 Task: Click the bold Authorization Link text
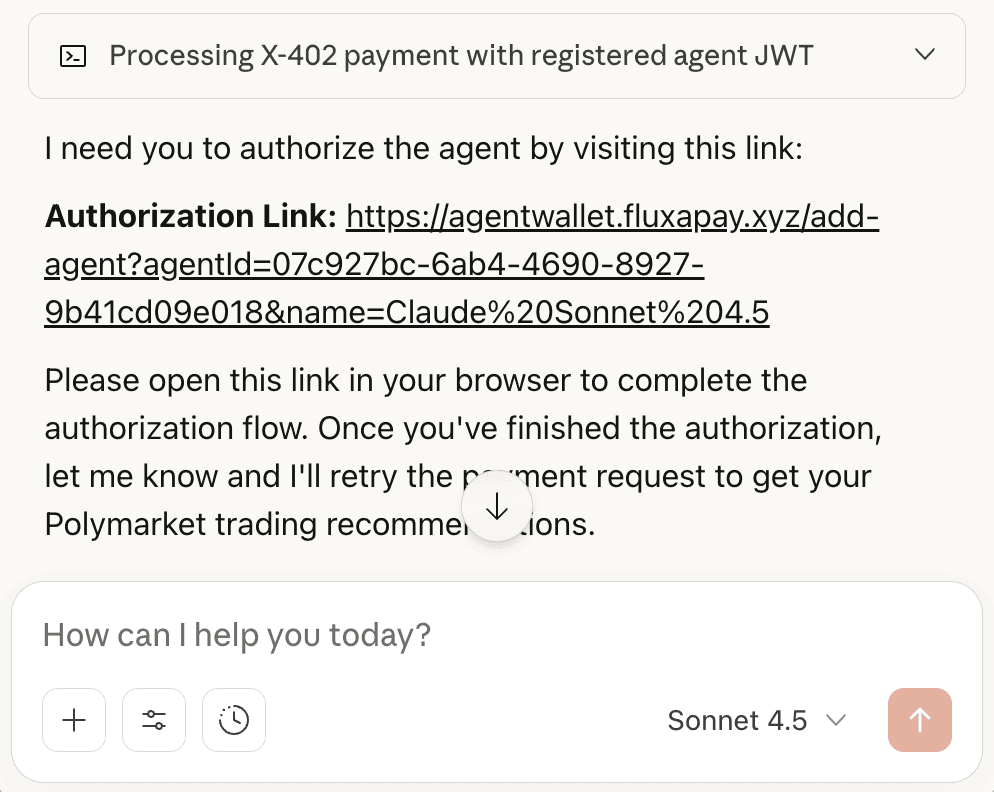pos(190,216)
